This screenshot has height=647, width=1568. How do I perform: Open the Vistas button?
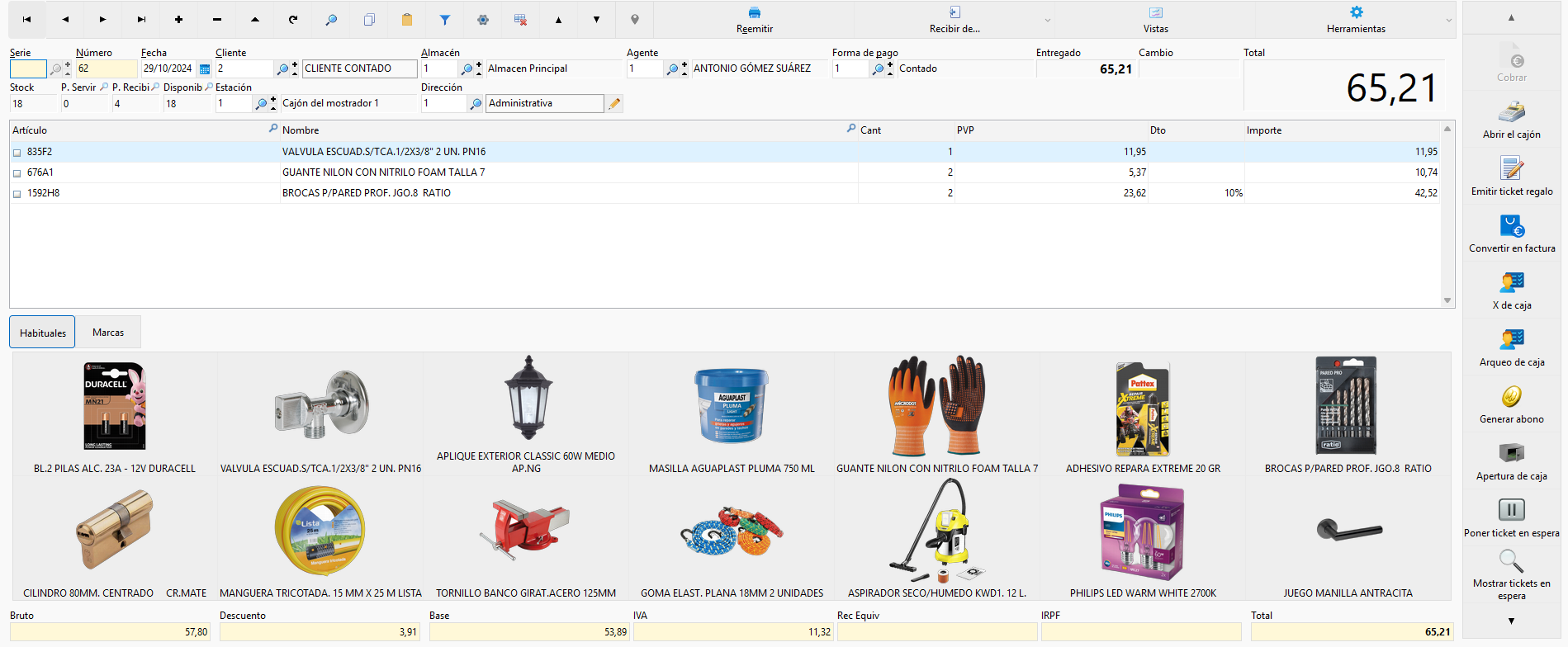[x=1155, y=20]
